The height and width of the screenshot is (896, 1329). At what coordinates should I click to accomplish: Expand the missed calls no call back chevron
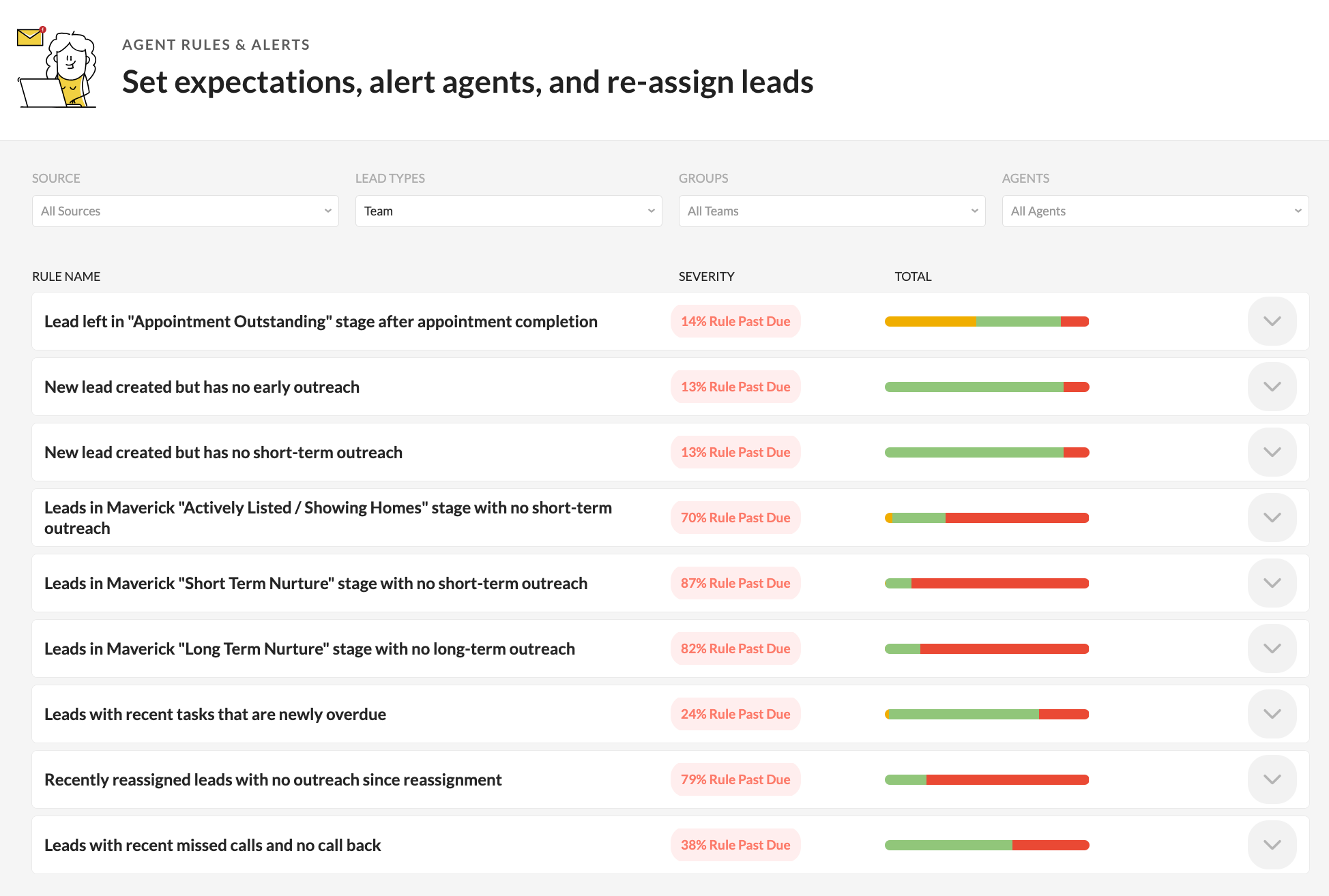pos(1272,845)
